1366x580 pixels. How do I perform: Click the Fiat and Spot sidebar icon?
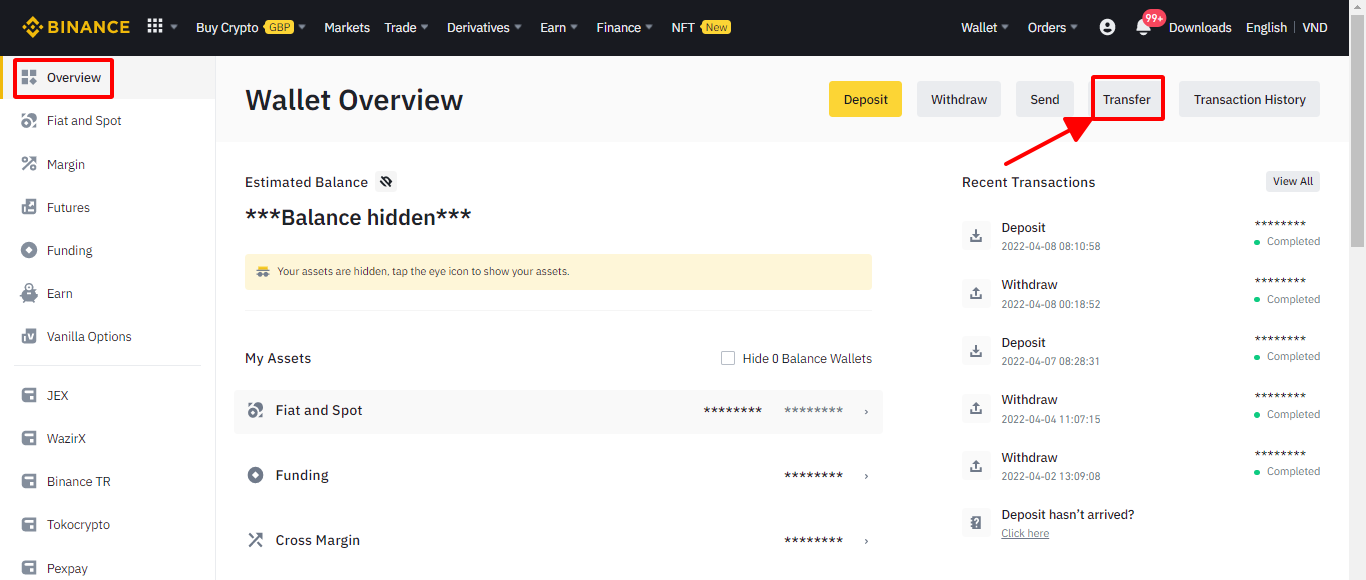pyautogui.click(x=29, y=120)
